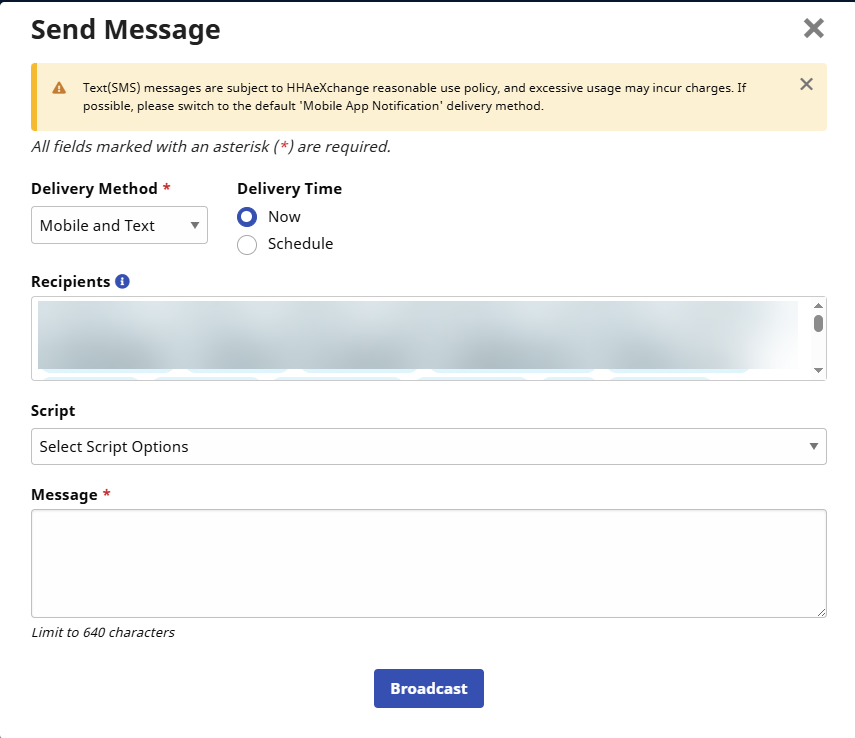The width and height of the screenshot is (855, 738).
Task: Click the warning triangle icon in banner
Action: pos(59,88)
